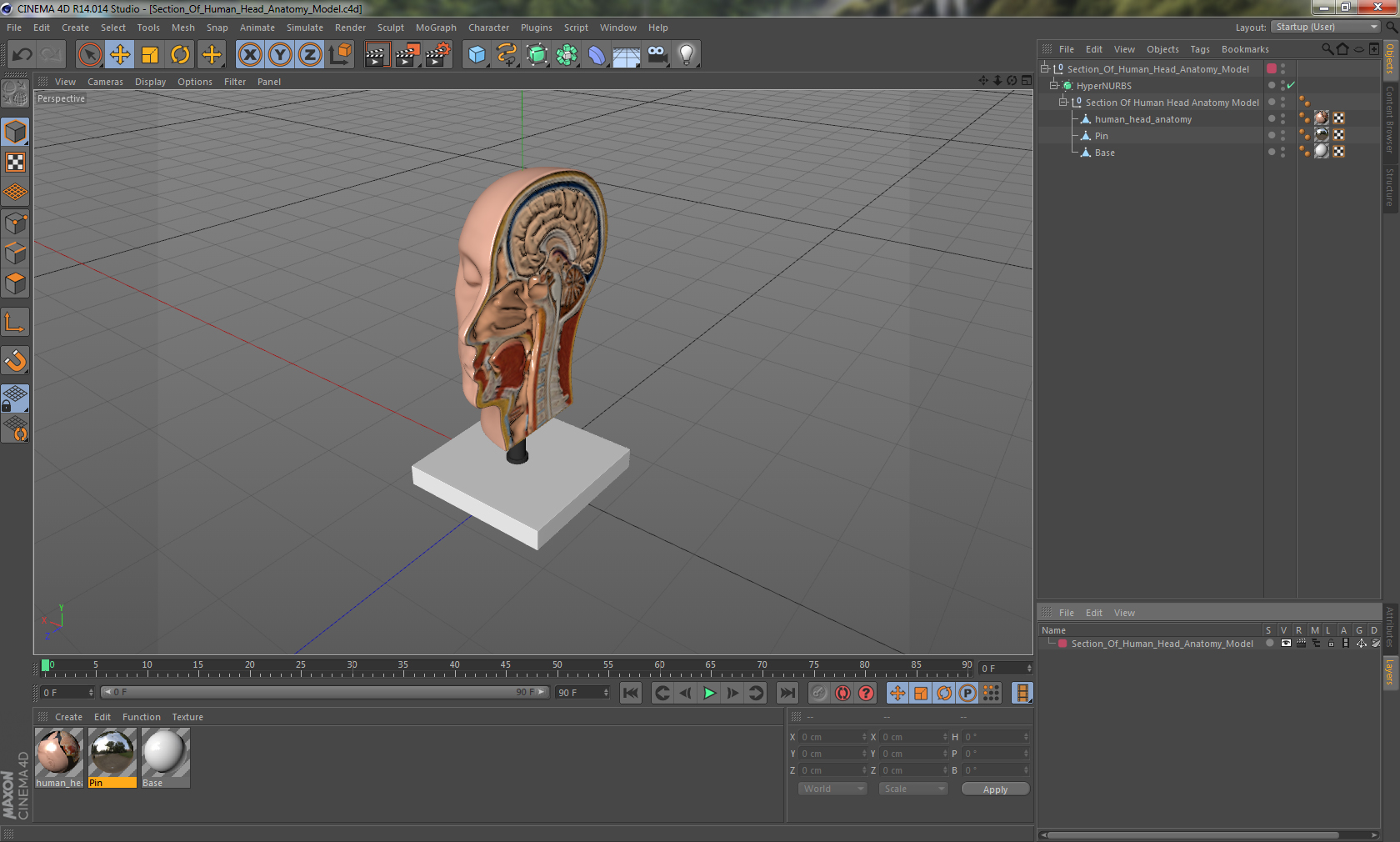Toggle Autokeying button

pos(842,693)
